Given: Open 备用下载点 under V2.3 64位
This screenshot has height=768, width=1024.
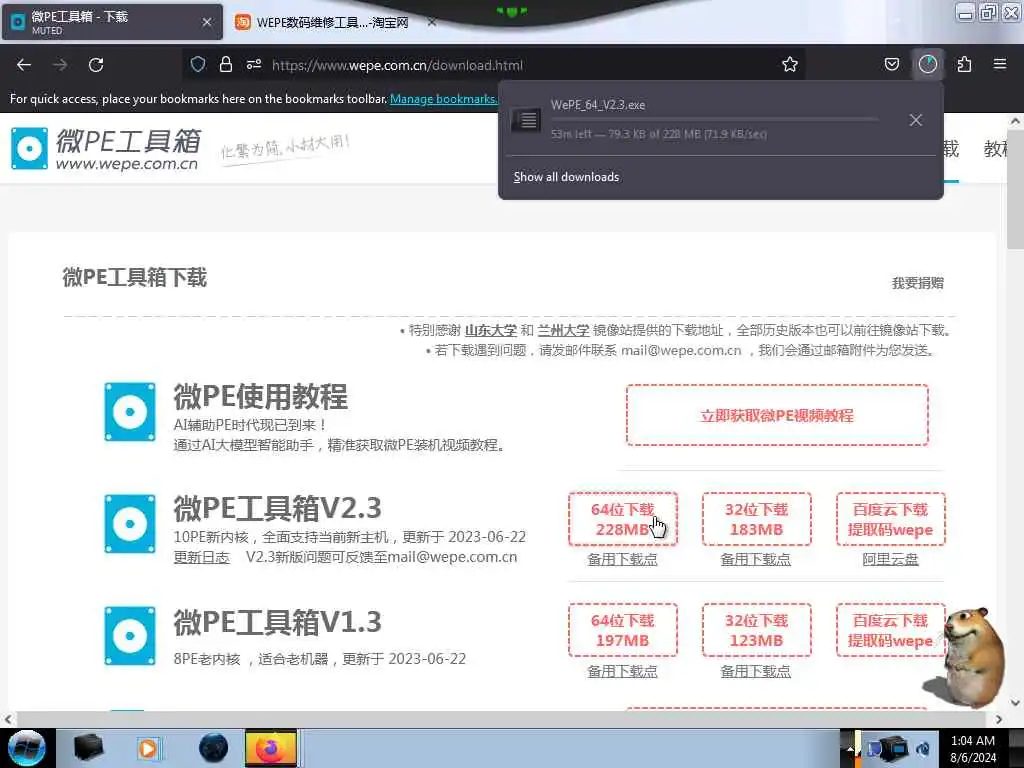Looking at the screenshot, I should point(622,560).
